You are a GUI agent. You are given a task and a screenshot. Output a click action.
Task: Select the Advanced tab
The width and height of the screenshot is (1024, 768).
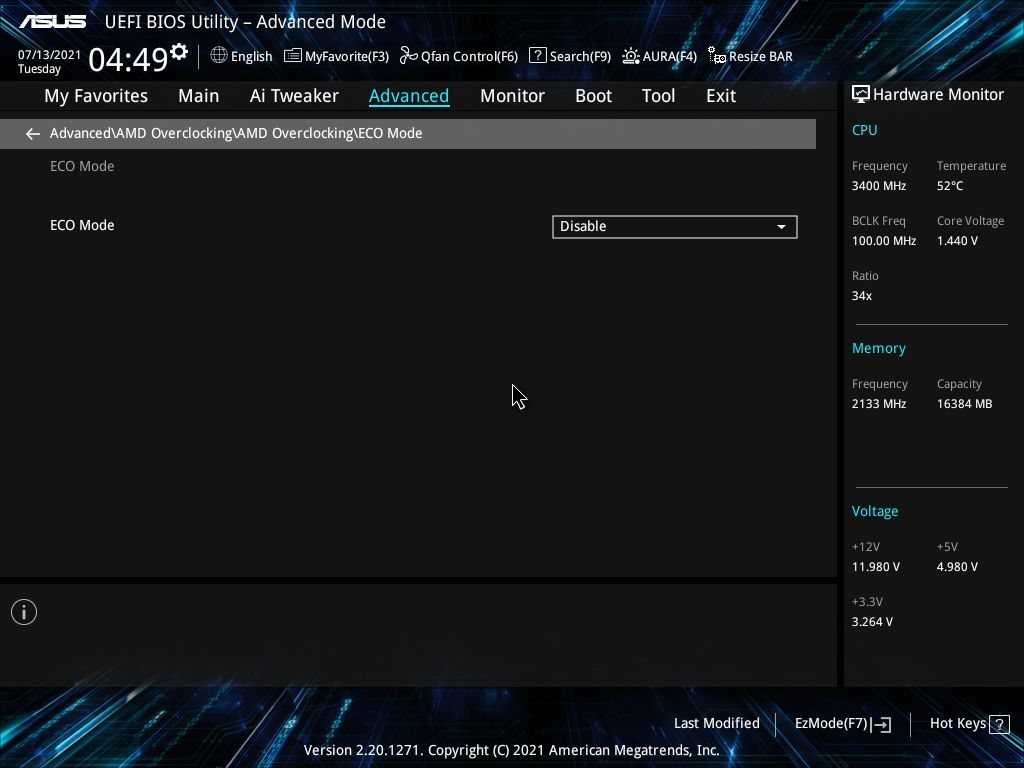point(409,96)
